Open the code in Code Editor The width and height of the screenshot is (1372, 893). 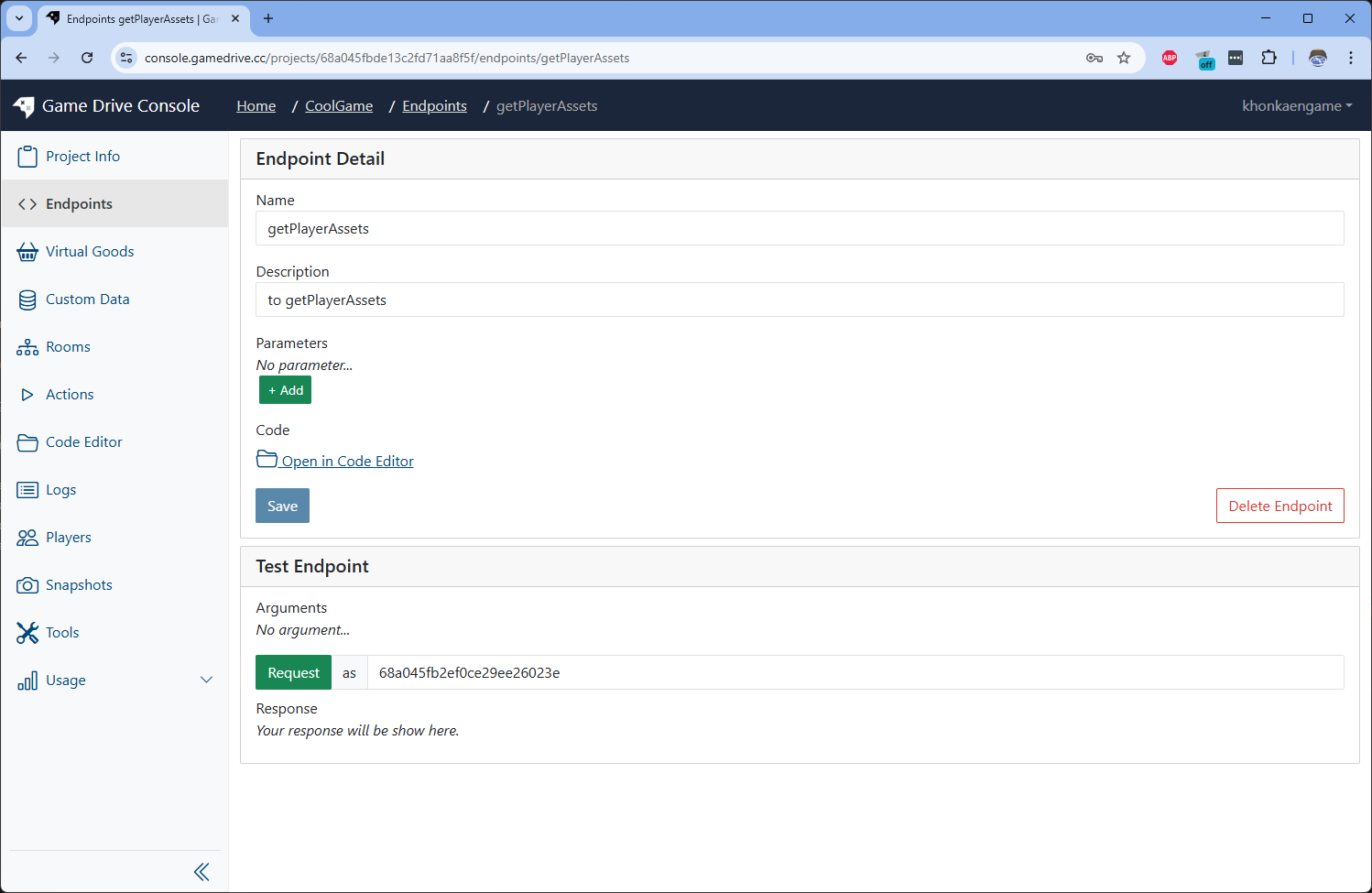(346, 461)
